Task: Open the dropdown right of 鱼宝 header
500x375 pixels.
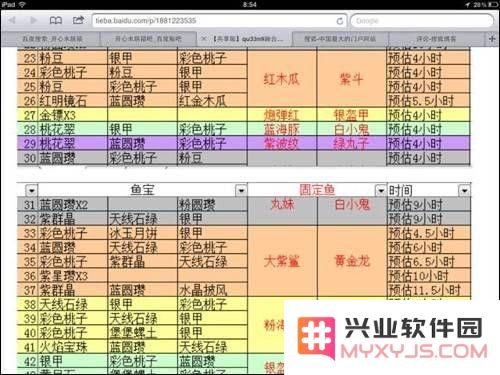Action: tap(241, 191)
